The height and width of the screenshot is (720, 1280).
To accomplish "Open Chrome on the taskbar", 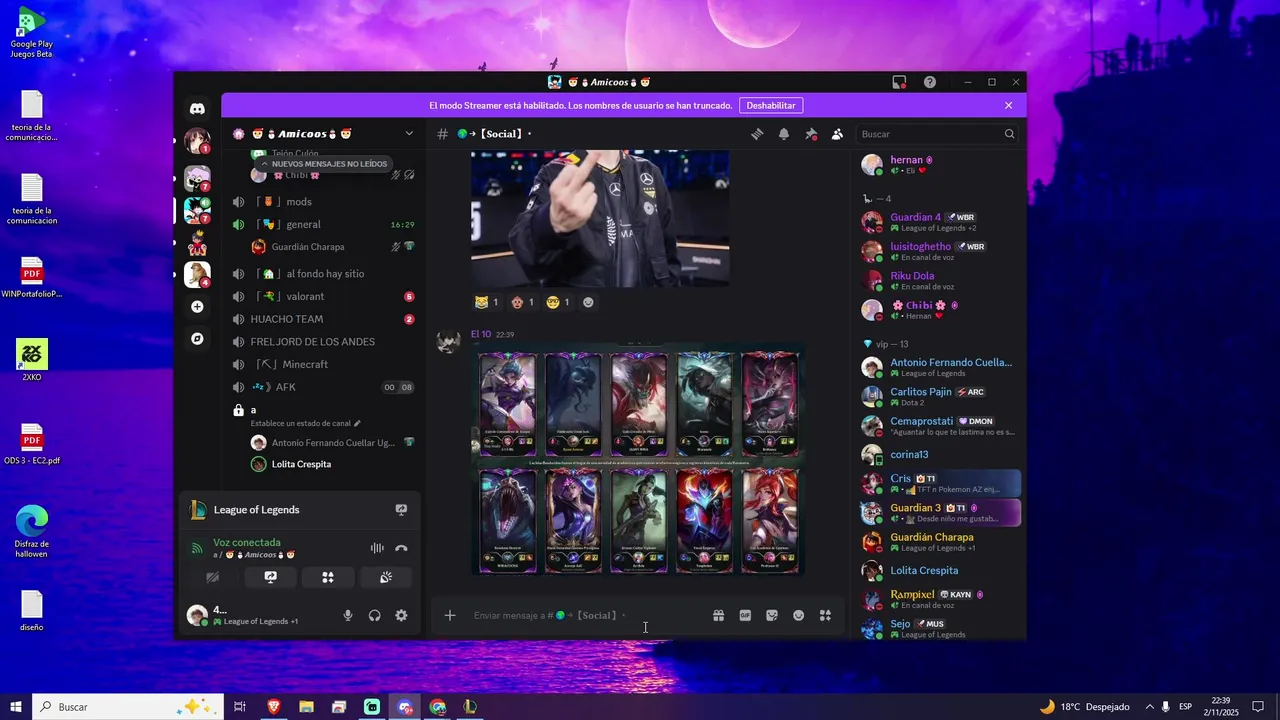I will (x=437, y=707).
